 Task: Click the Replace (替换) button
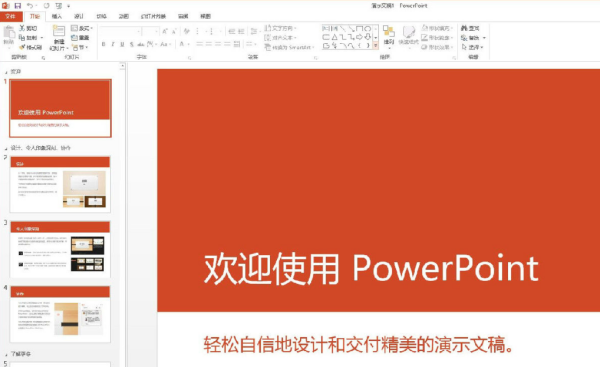point(473,38)
